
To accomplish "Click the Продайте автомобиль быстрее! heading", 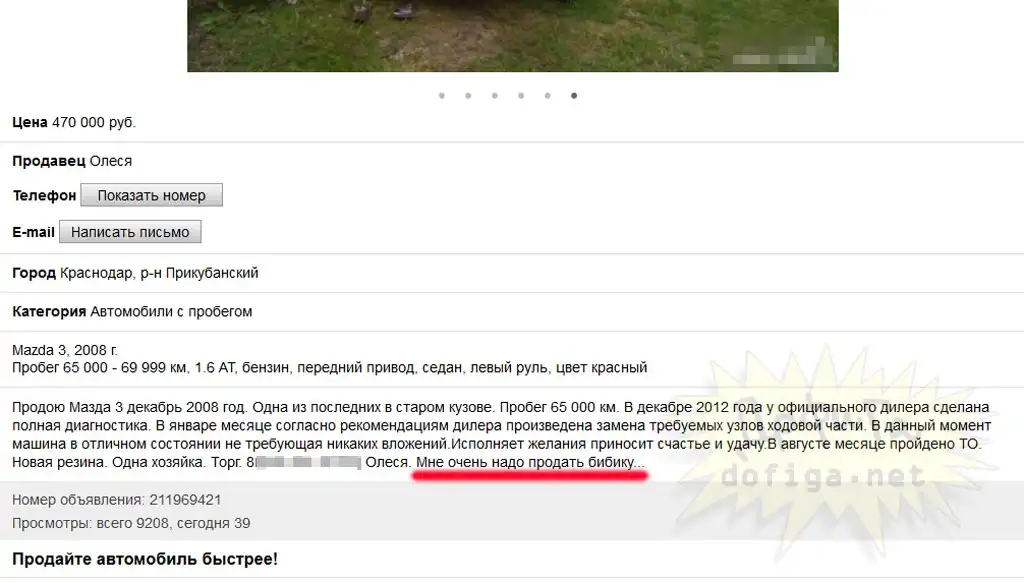I will tap(145, 559).
